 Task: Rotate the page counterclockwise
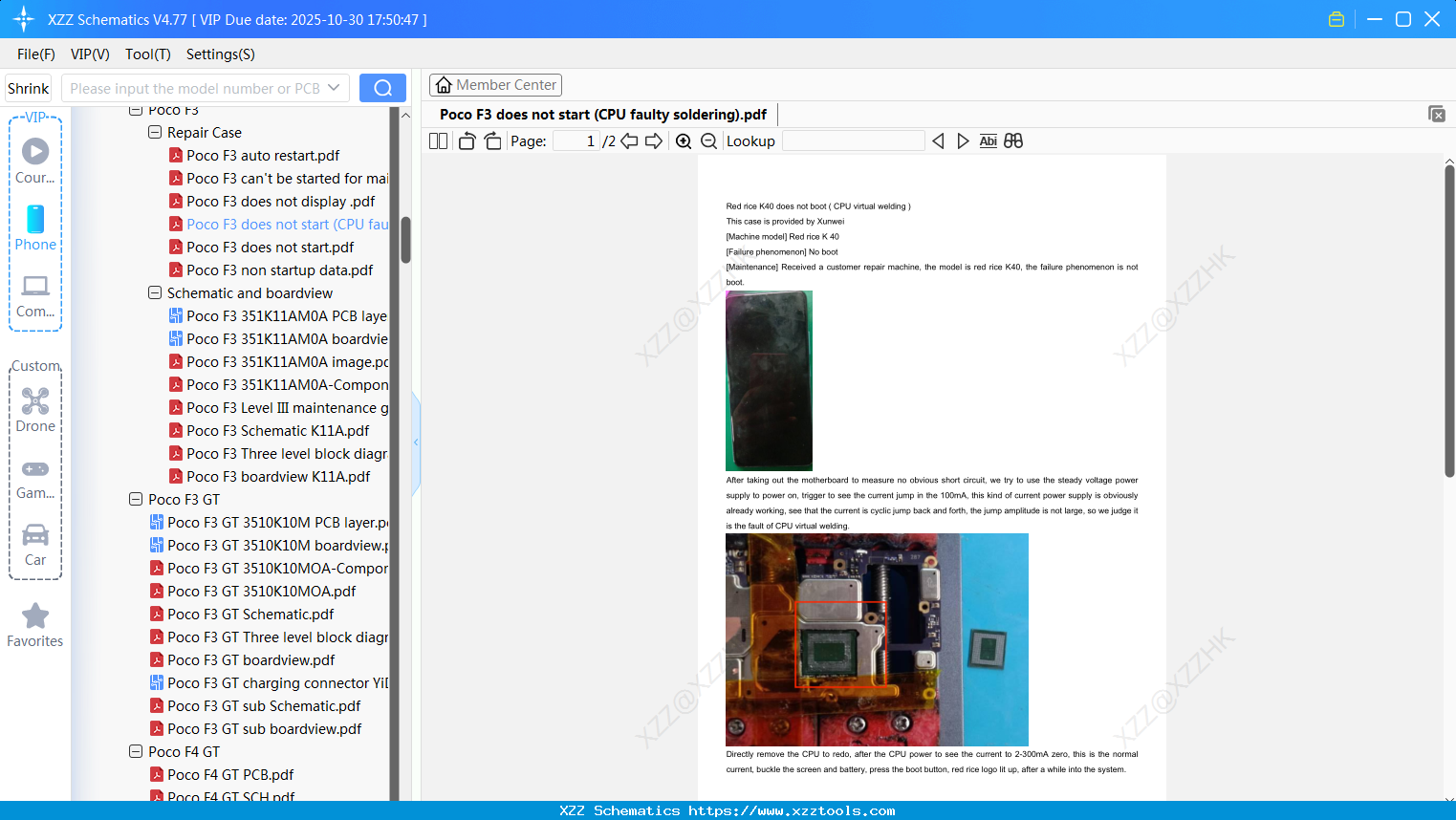pos(467,141)
